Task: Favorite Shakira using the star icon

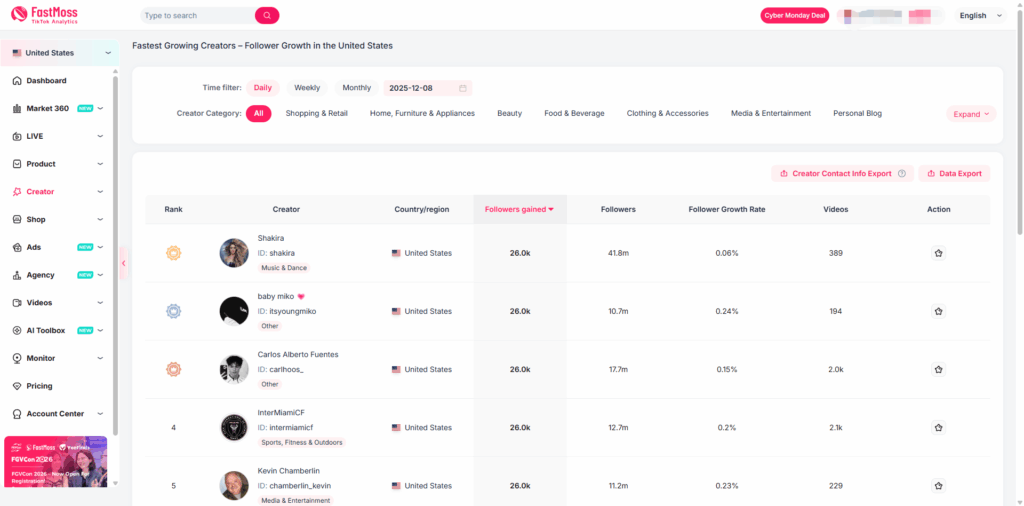Action: click(x=938, y=254)
